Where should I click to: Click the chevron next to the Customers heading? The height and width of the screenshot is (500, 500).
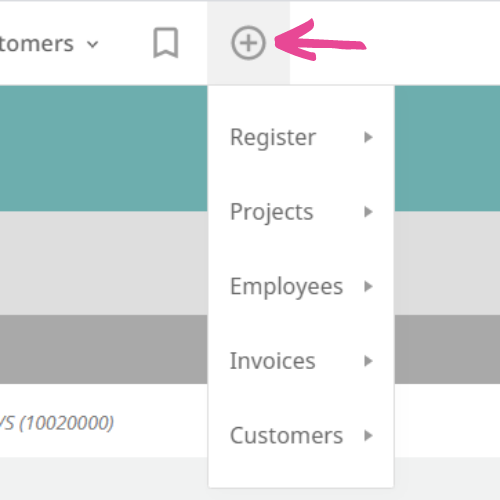coord(92,44)
